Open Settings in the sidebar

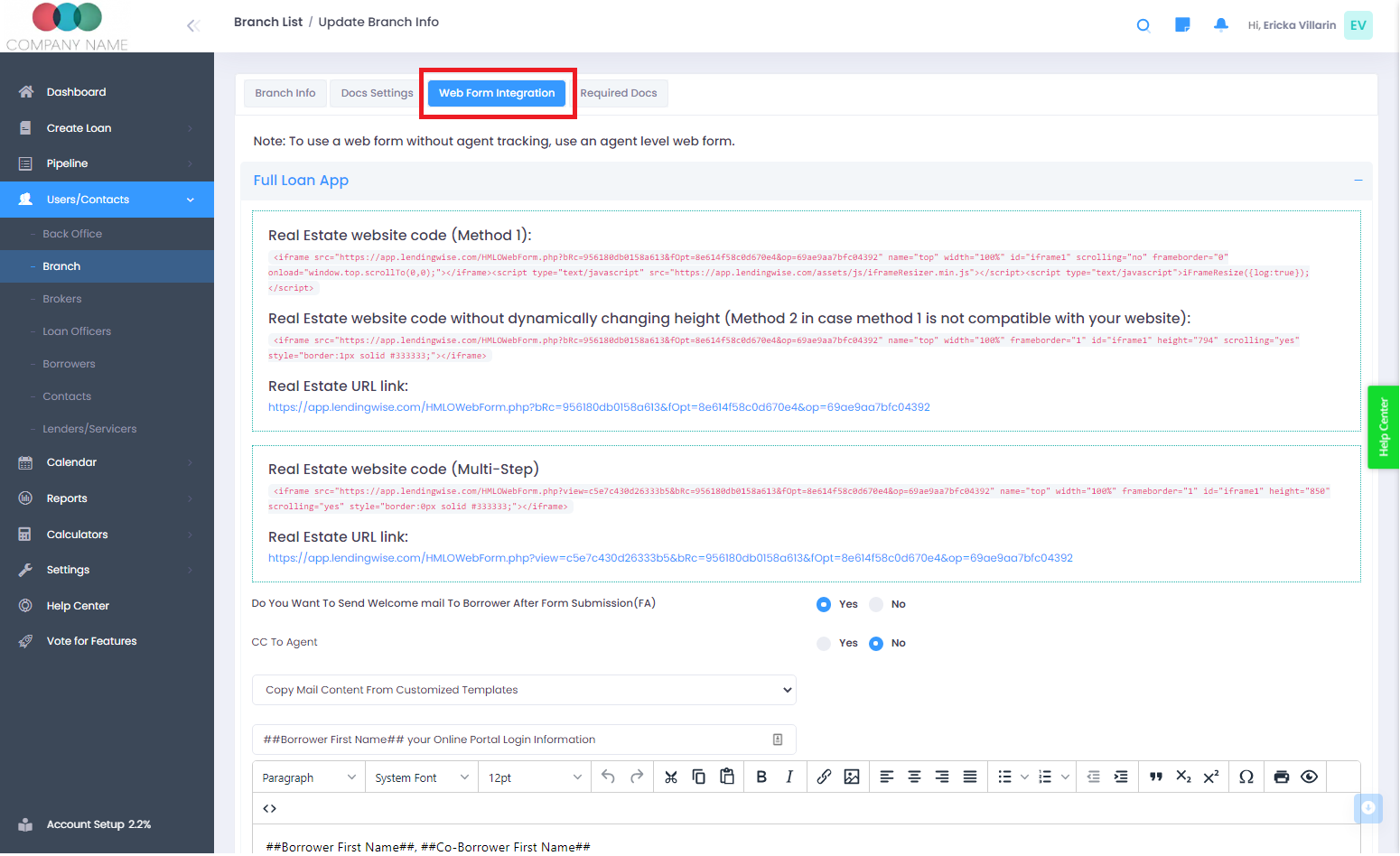[x=107, y=570]
